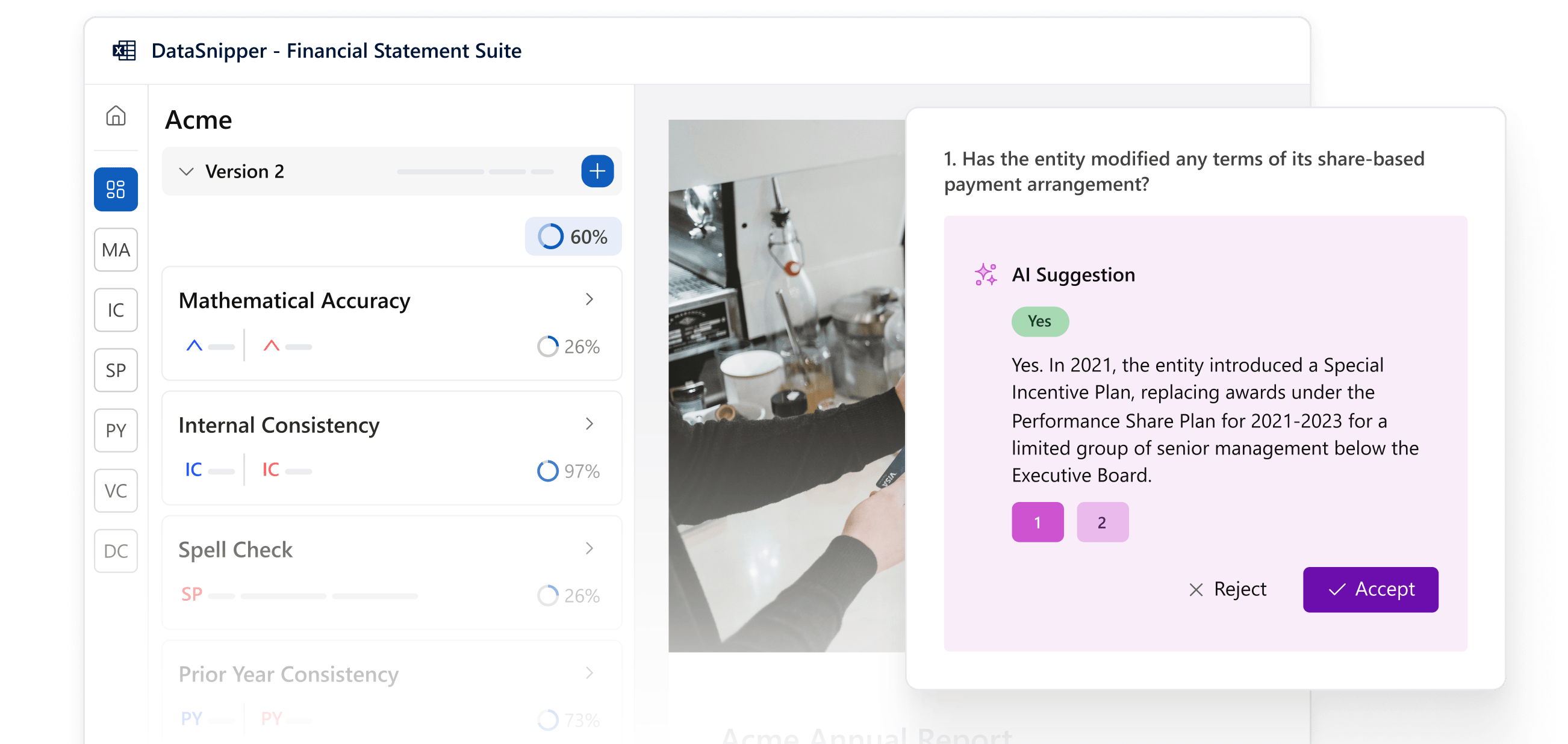Click the AI Suggestion sparkle icon
The height and width of the screenshot is (744, 1568).
(x=986, y=275)
